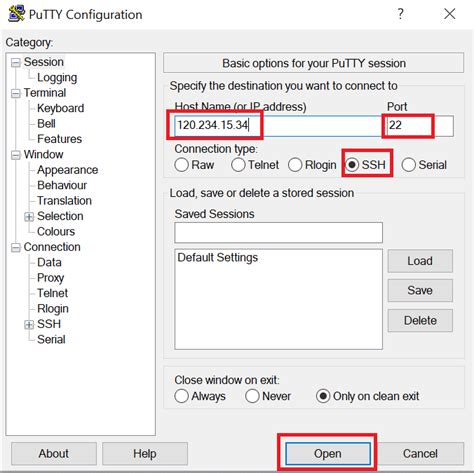Click the question mark help icon
Viewport: 474px width, 473px height.
point(400,14)
